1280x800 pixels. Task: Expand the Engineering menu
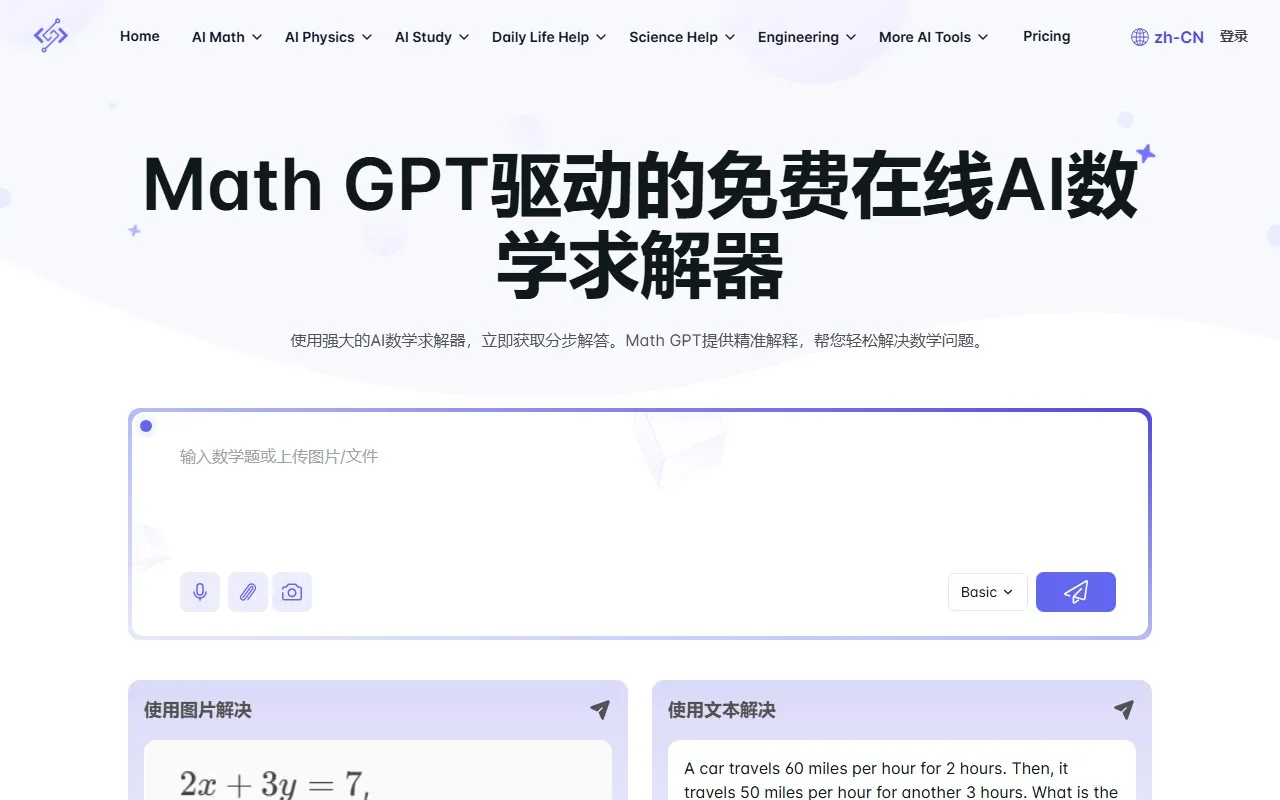[x=806, y=37]
